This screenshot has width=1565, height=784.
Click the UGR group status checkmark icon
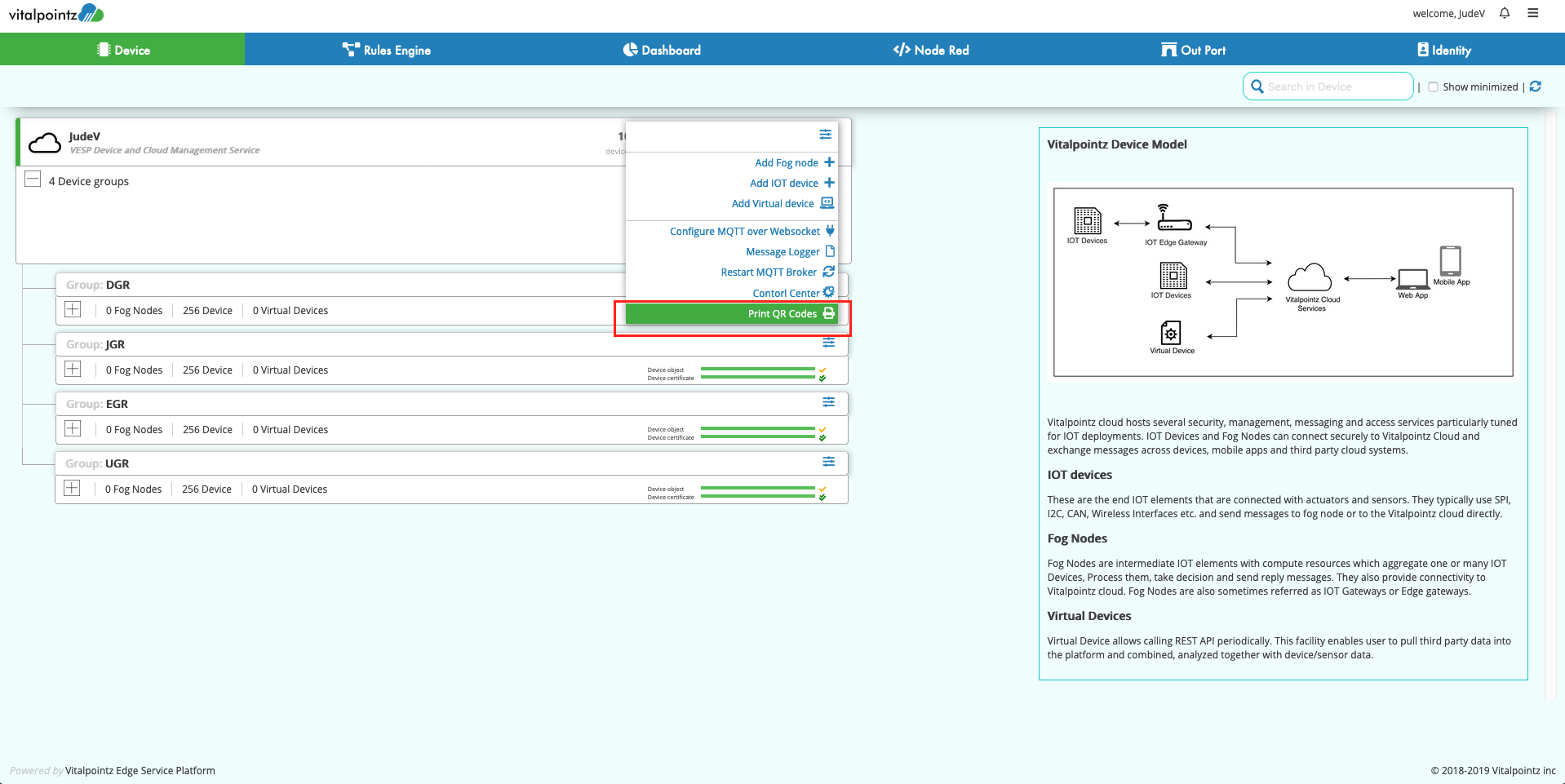822,494
